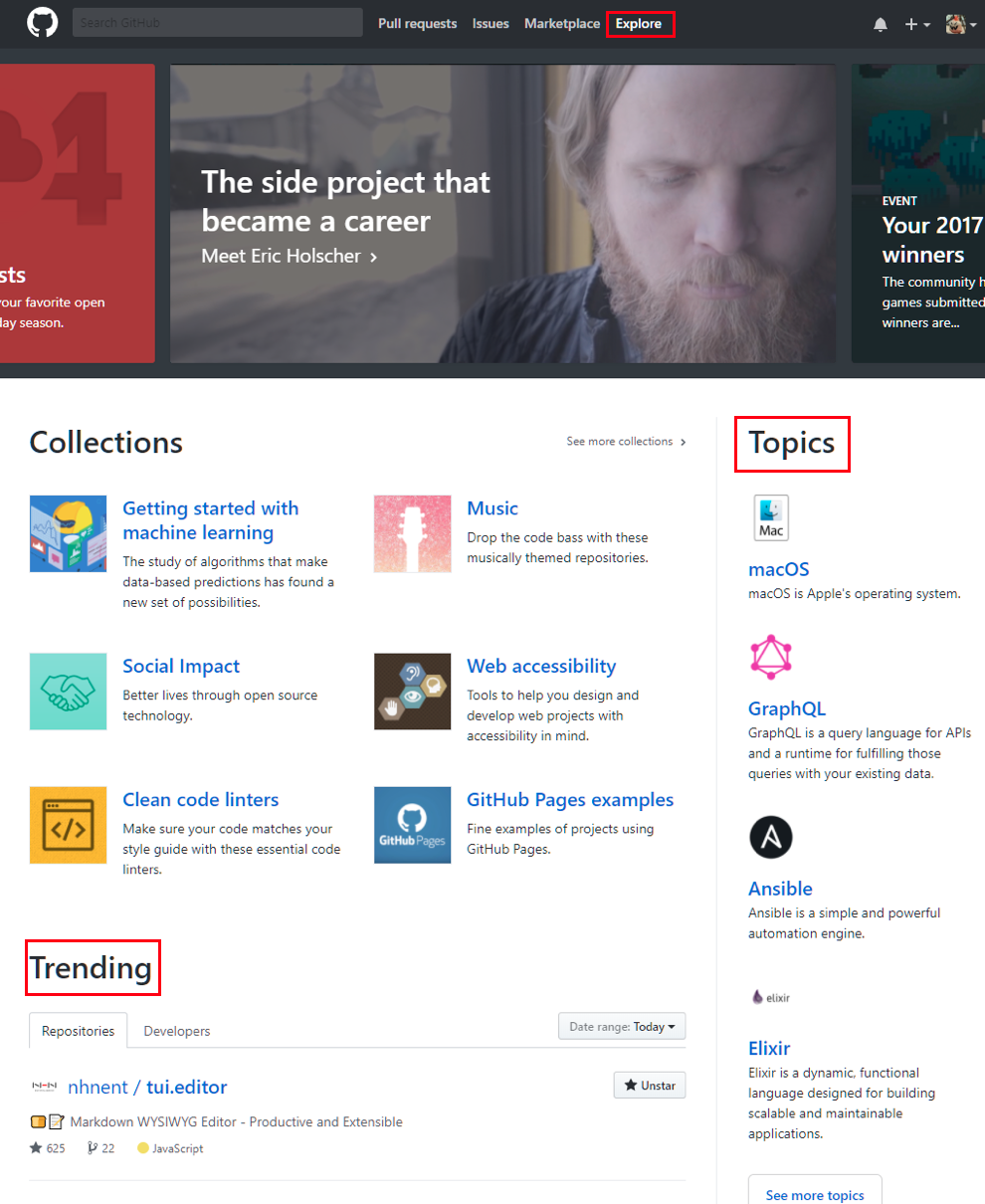Open the Elixir topic link
The width and height of the screenshot is (985, 1204).
pos(769,1049)
